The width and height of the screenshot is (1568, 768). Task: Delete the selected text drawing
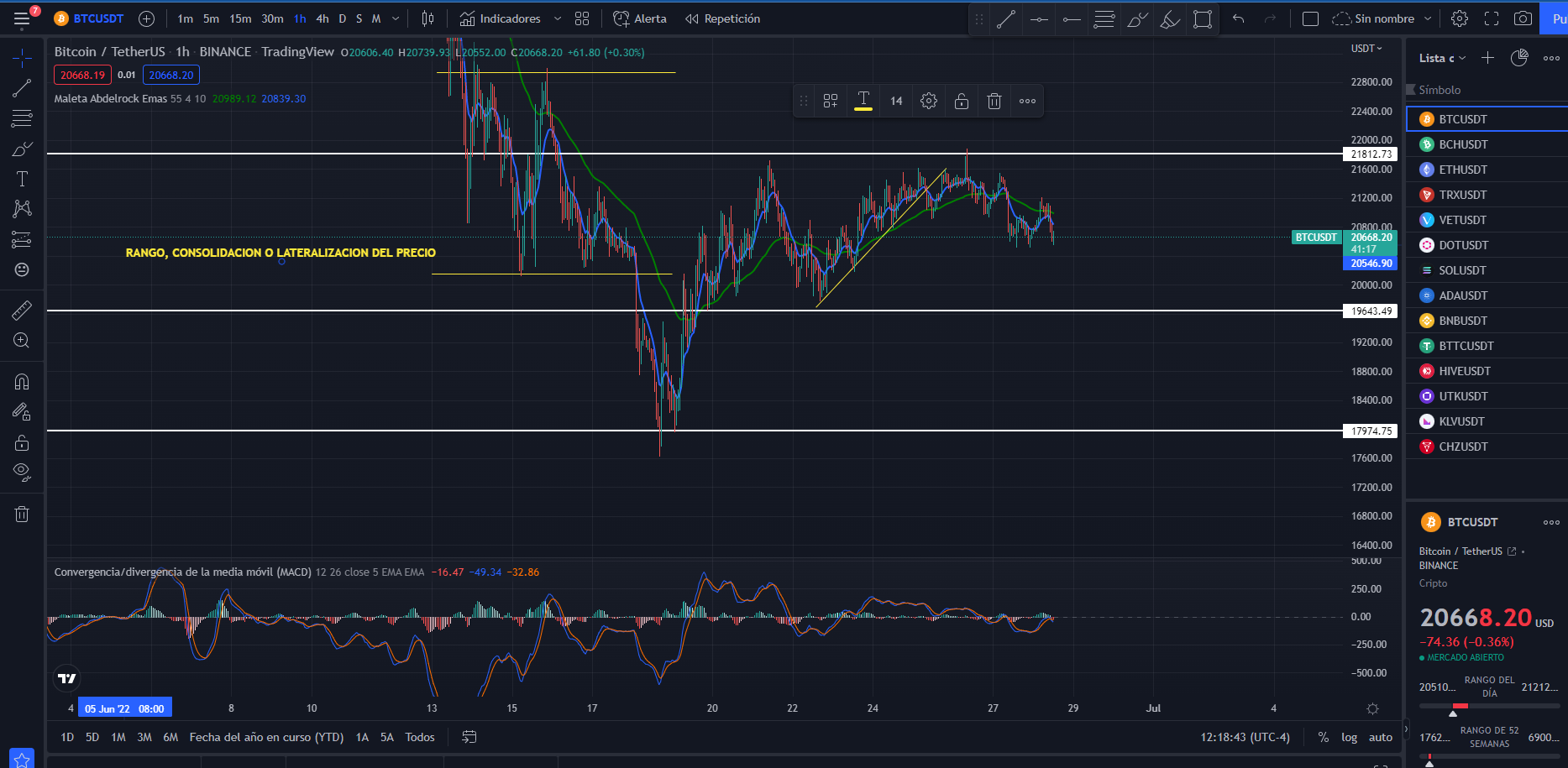click(994, 101)
